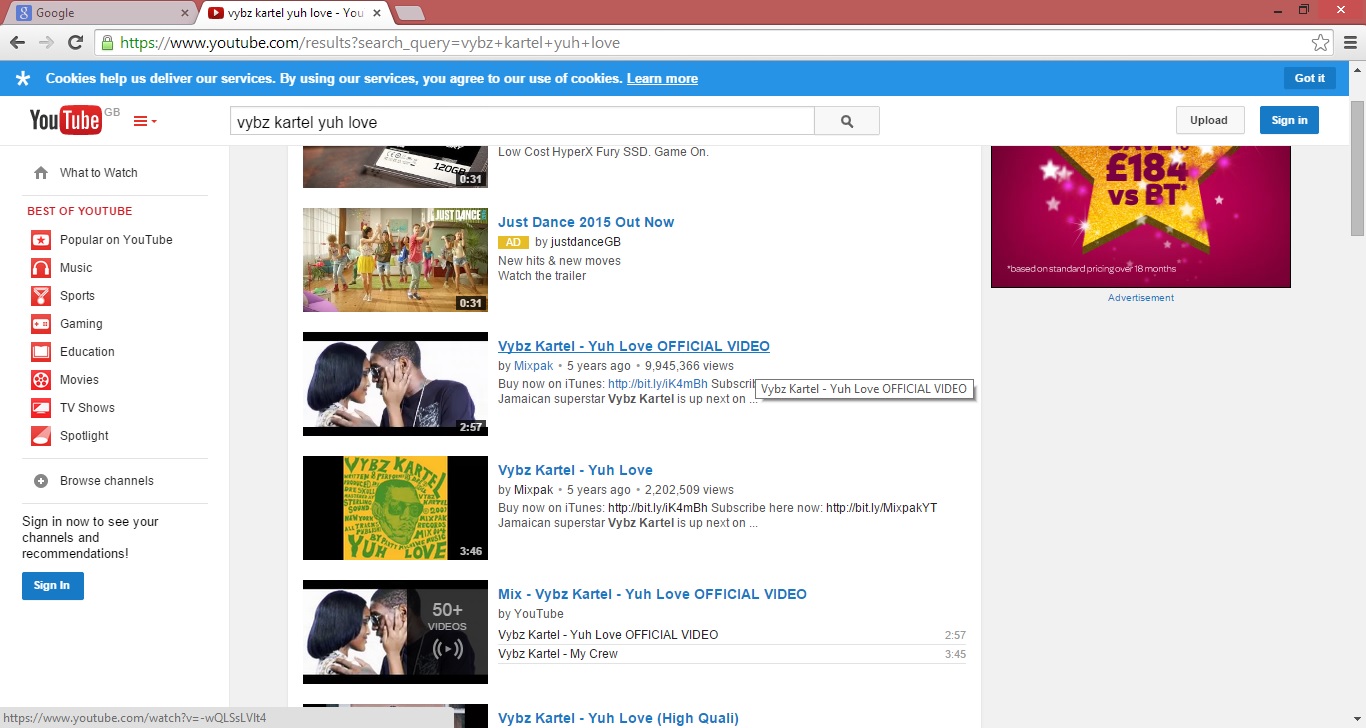Click the sidebar Sign In button
The width and height of the screenshot is (1366, 728).
pos(53,586)
